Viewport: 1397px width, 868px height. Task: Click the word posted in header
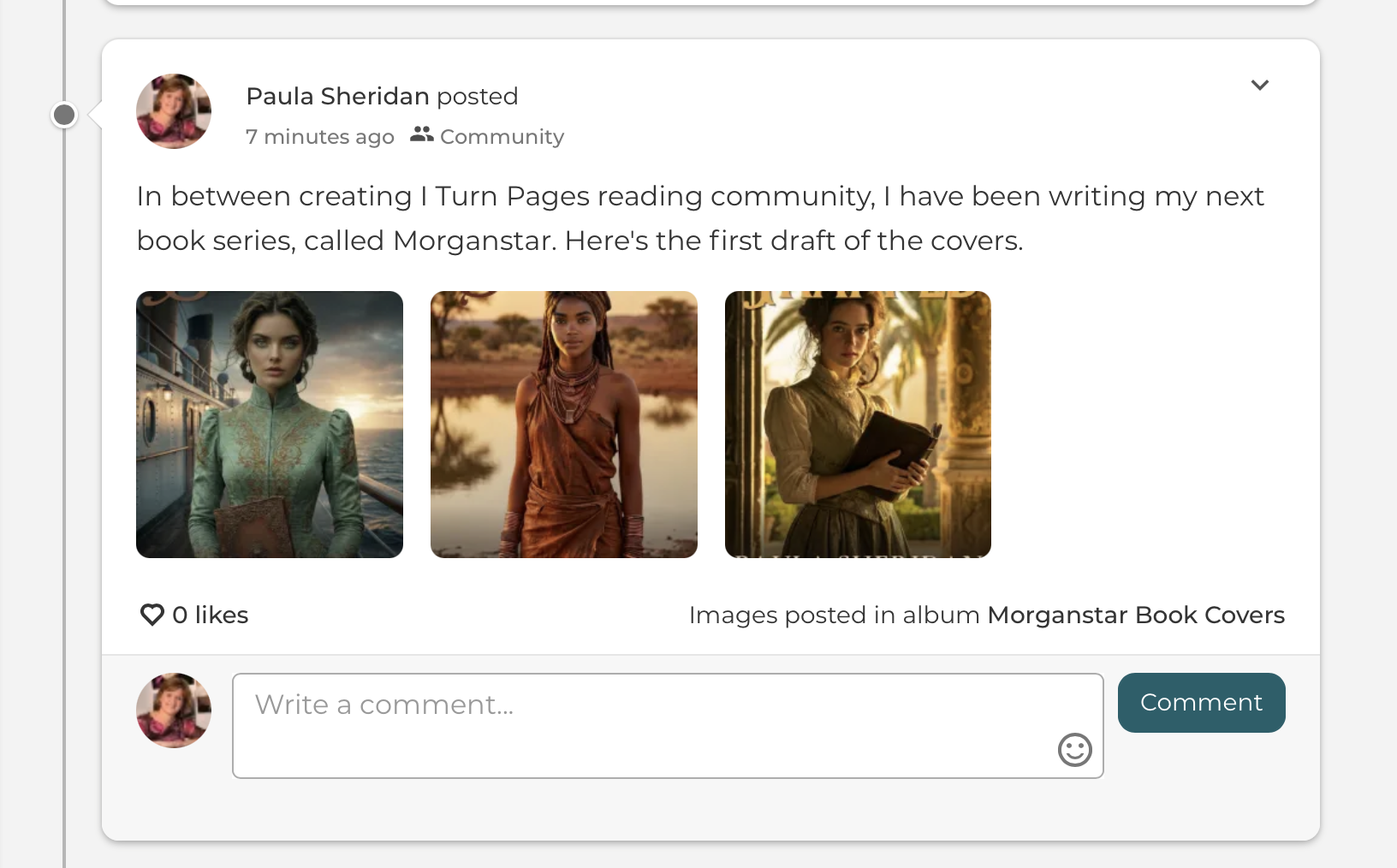click(477, 97)
